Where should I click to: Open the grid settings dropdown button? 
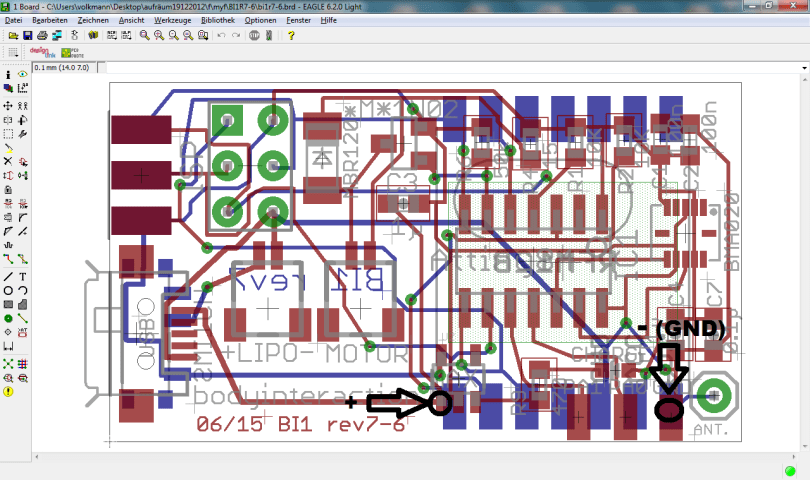tap(13, 51)
